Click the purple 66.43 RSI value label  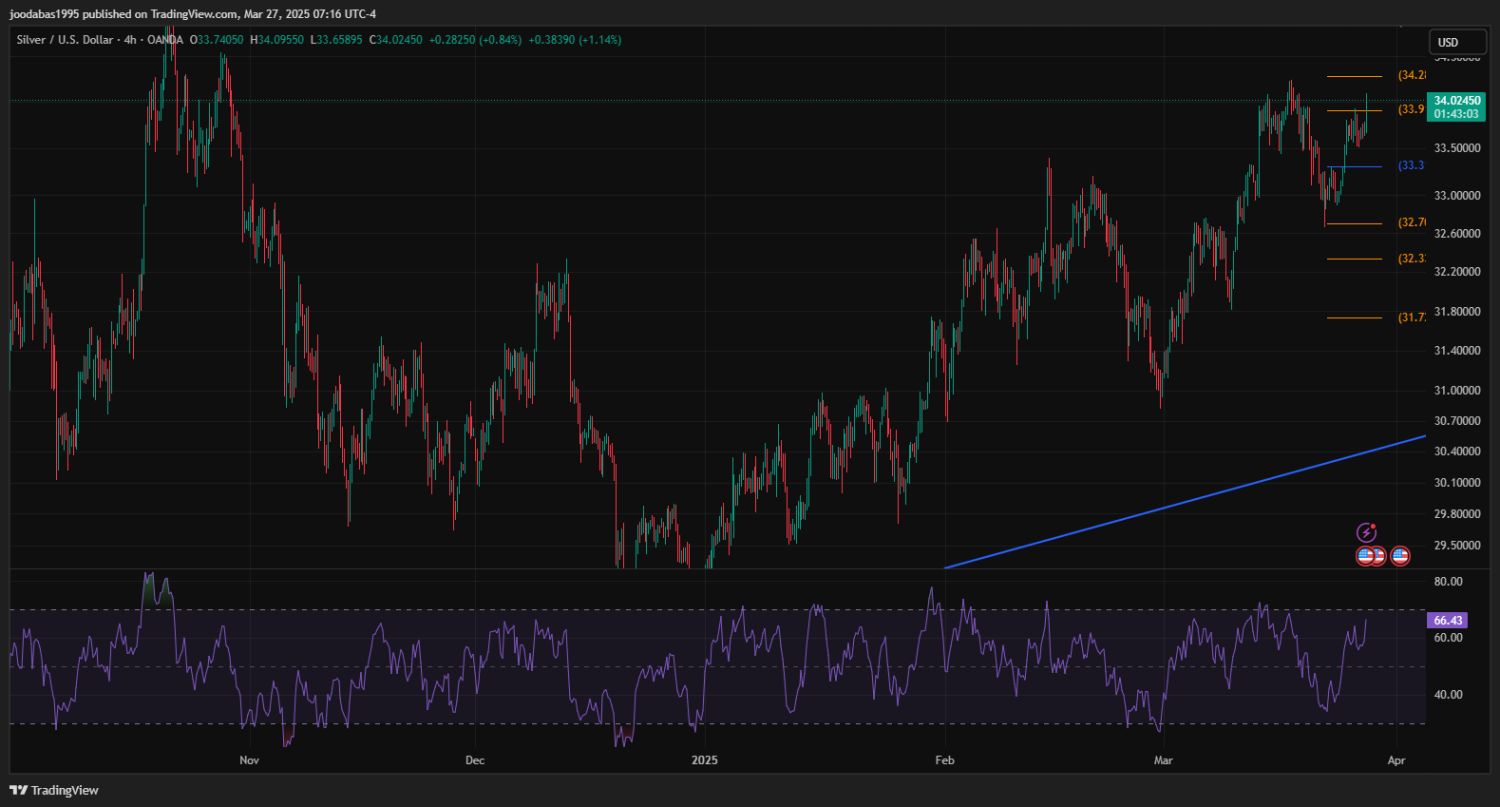coord(1448,621)
